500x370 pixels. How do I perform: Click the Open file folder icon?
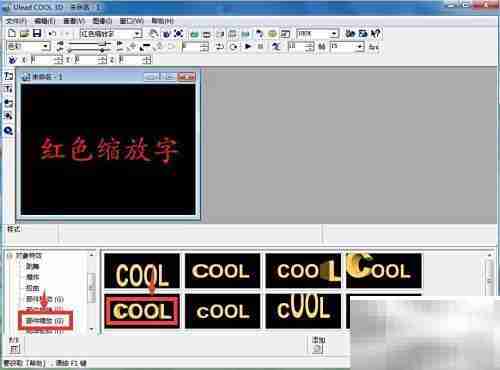(24, 33)
